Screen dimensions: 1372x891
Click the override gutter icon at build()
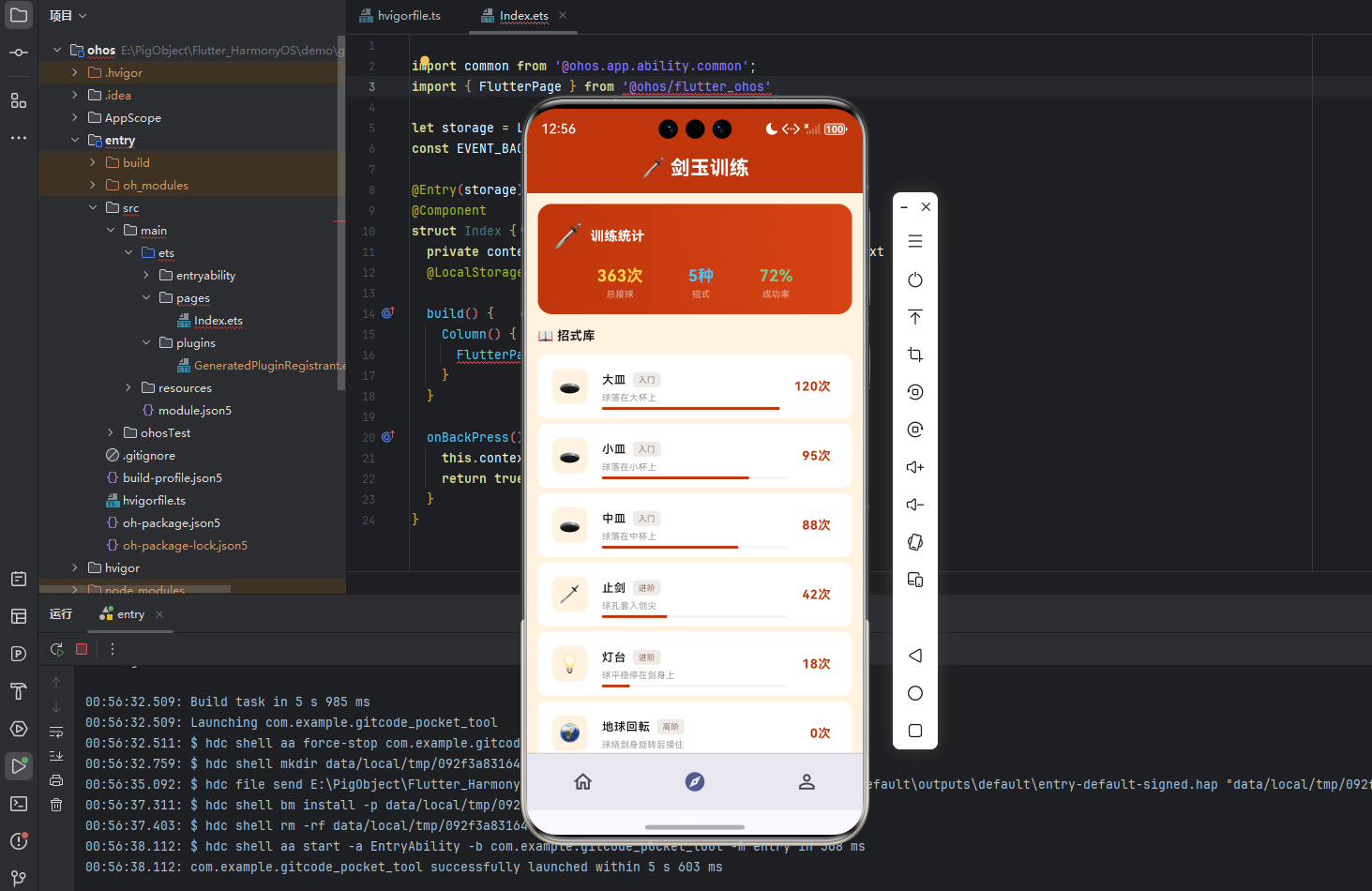387,313
